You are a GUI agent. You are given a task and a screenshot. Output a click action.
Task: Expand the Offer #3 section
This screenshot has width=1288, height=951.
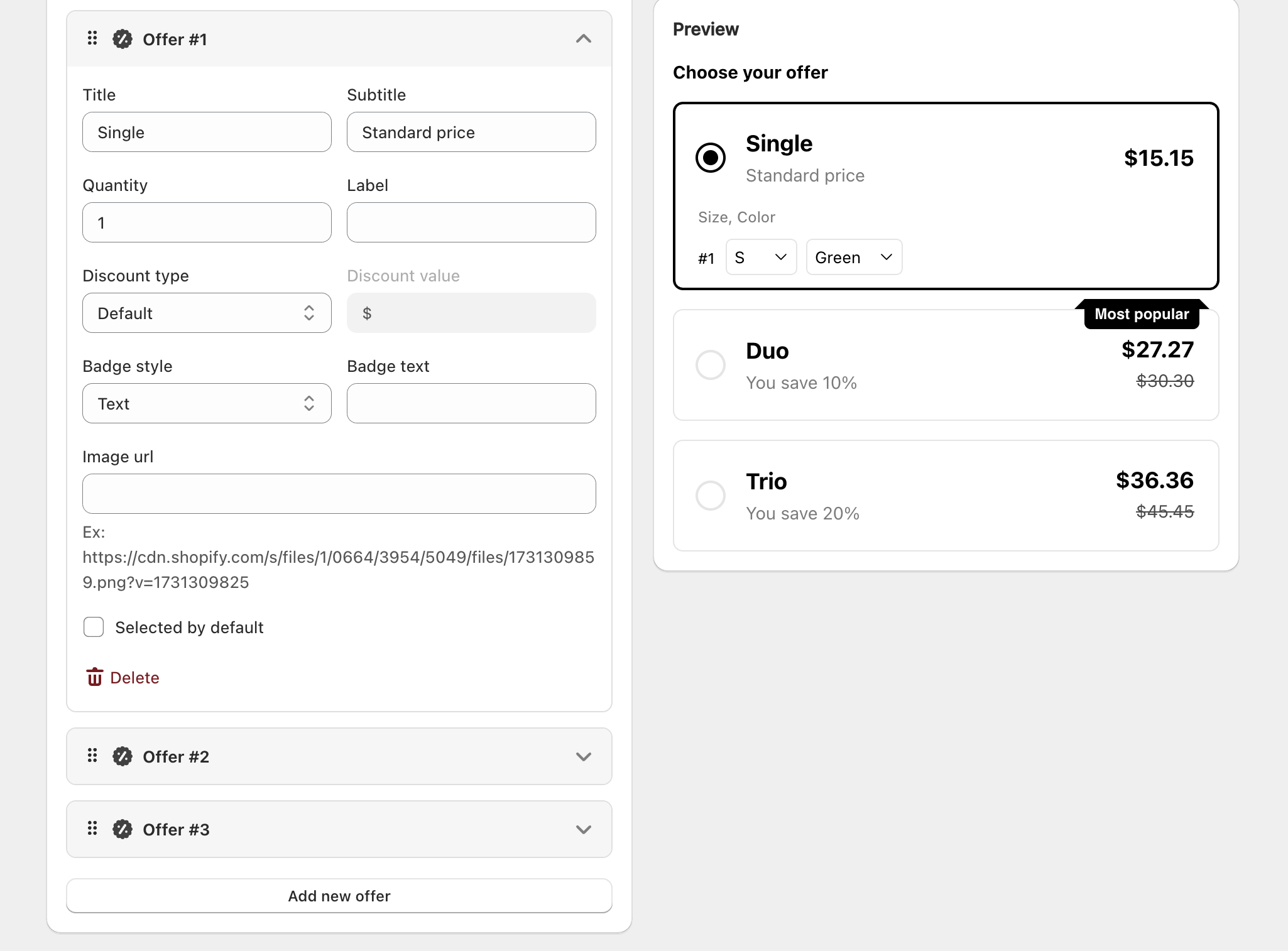click(583, 829)
